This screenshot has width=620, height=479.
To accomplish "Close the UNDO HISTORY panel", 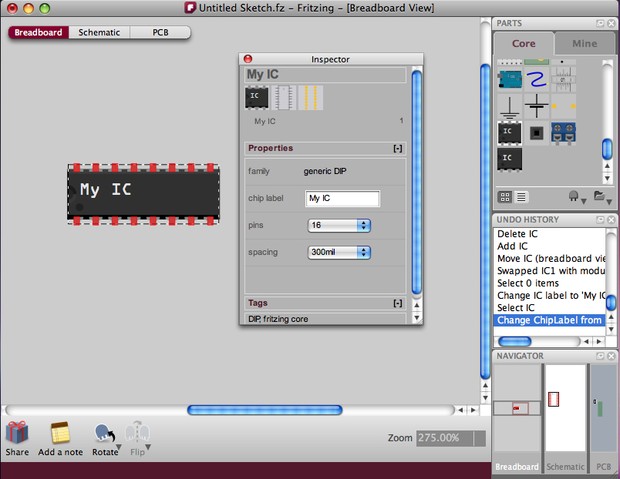I will 611,220.
